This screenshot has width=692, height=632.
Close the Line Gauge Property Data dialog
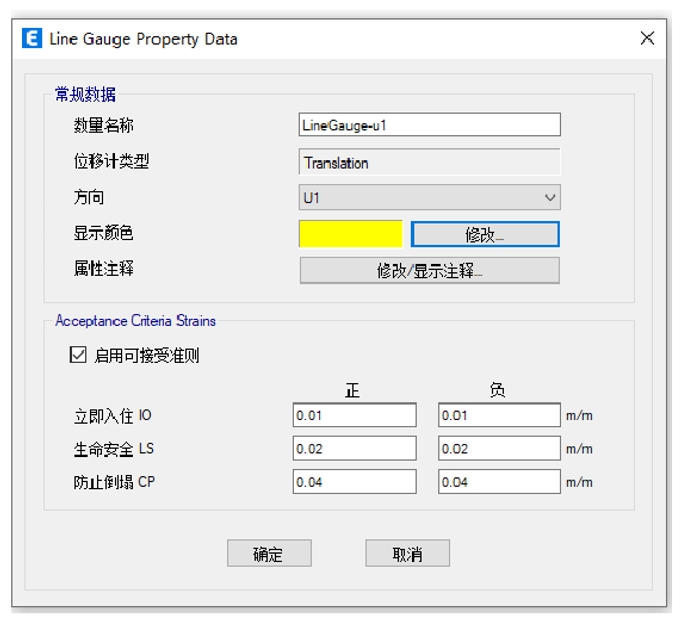(647, 39)
